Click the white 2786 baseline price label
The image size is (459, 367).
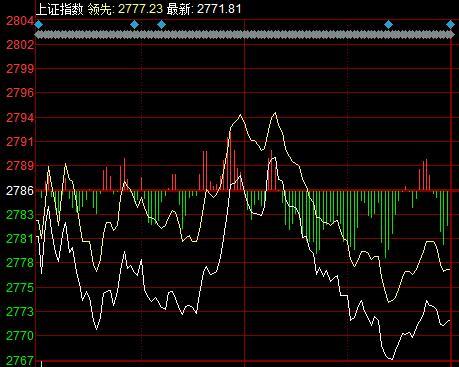(x=20, y=191)
